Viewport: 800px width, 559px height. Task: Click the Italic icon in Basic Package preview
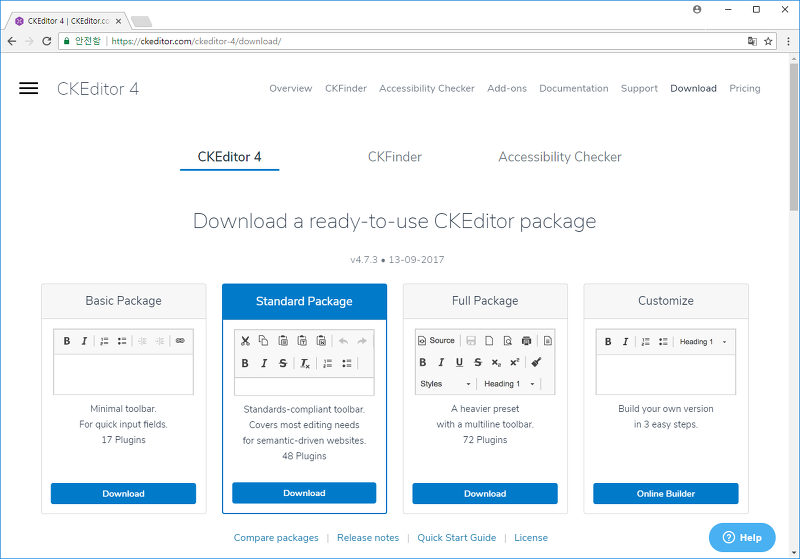click(84, 341)
